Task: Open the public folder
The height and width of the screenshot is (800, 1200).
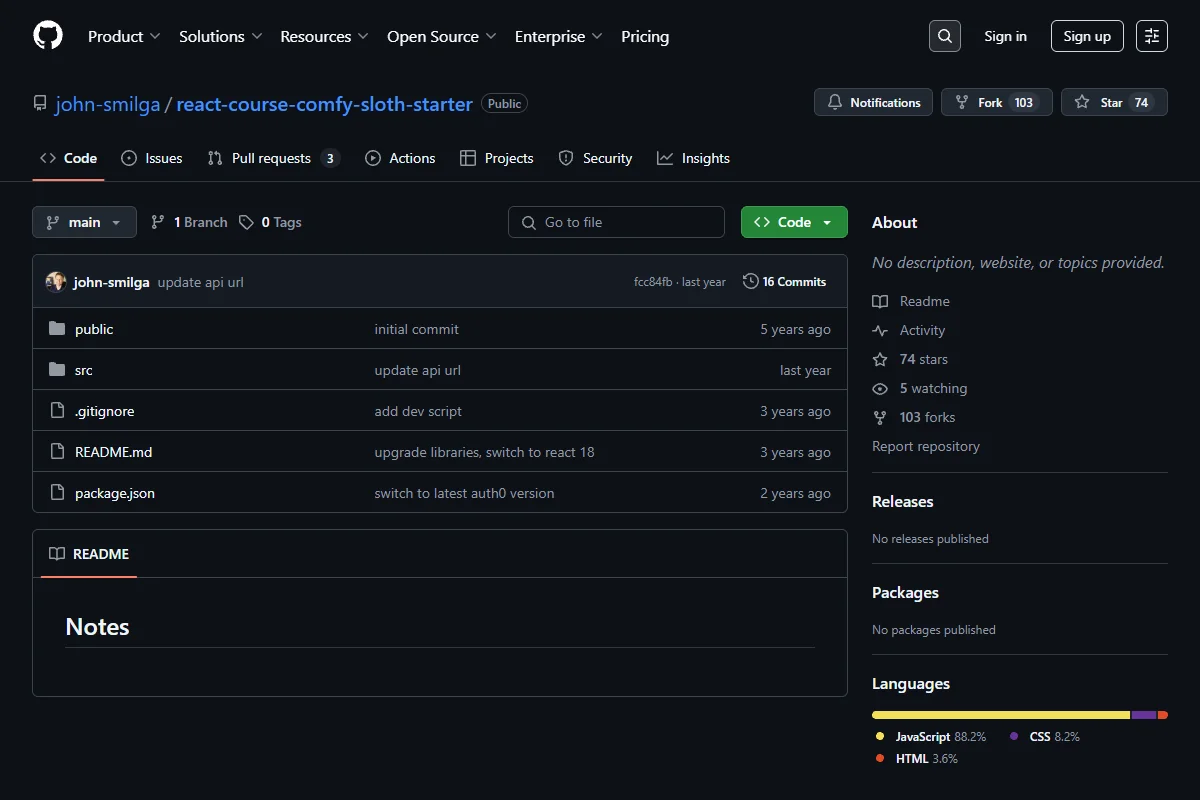Action: (94, 329)
